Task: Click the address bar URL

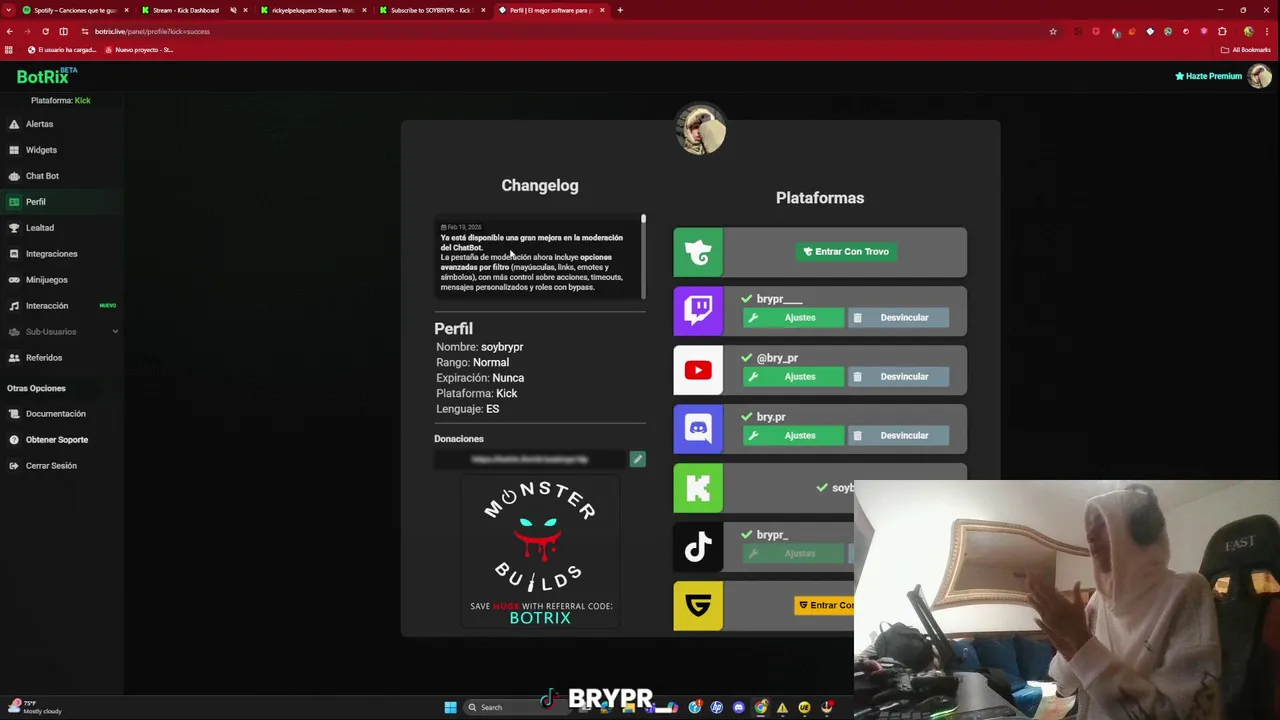Action: point(152,31)
